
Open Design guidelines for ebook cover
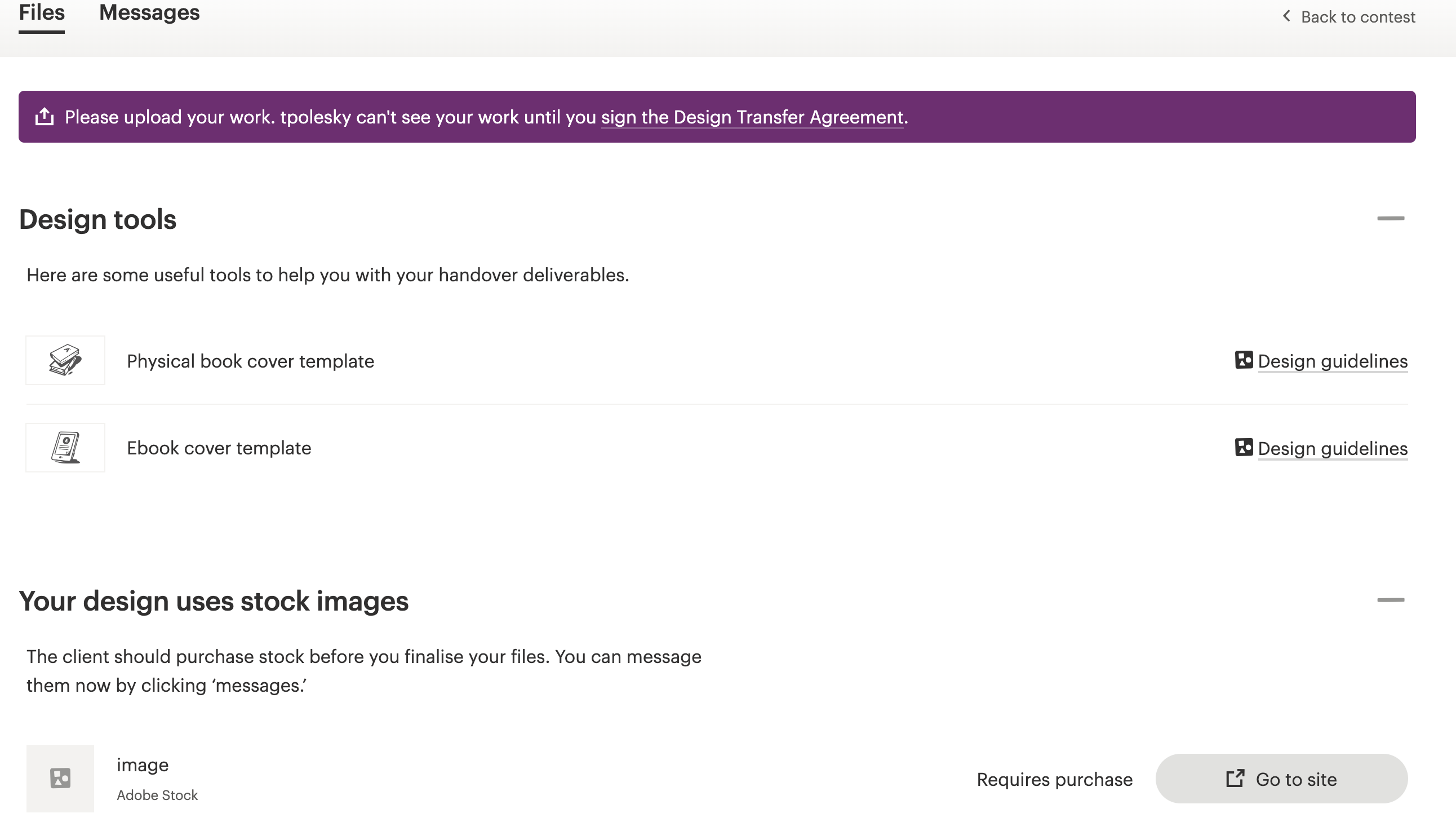tap(1333, 448)
